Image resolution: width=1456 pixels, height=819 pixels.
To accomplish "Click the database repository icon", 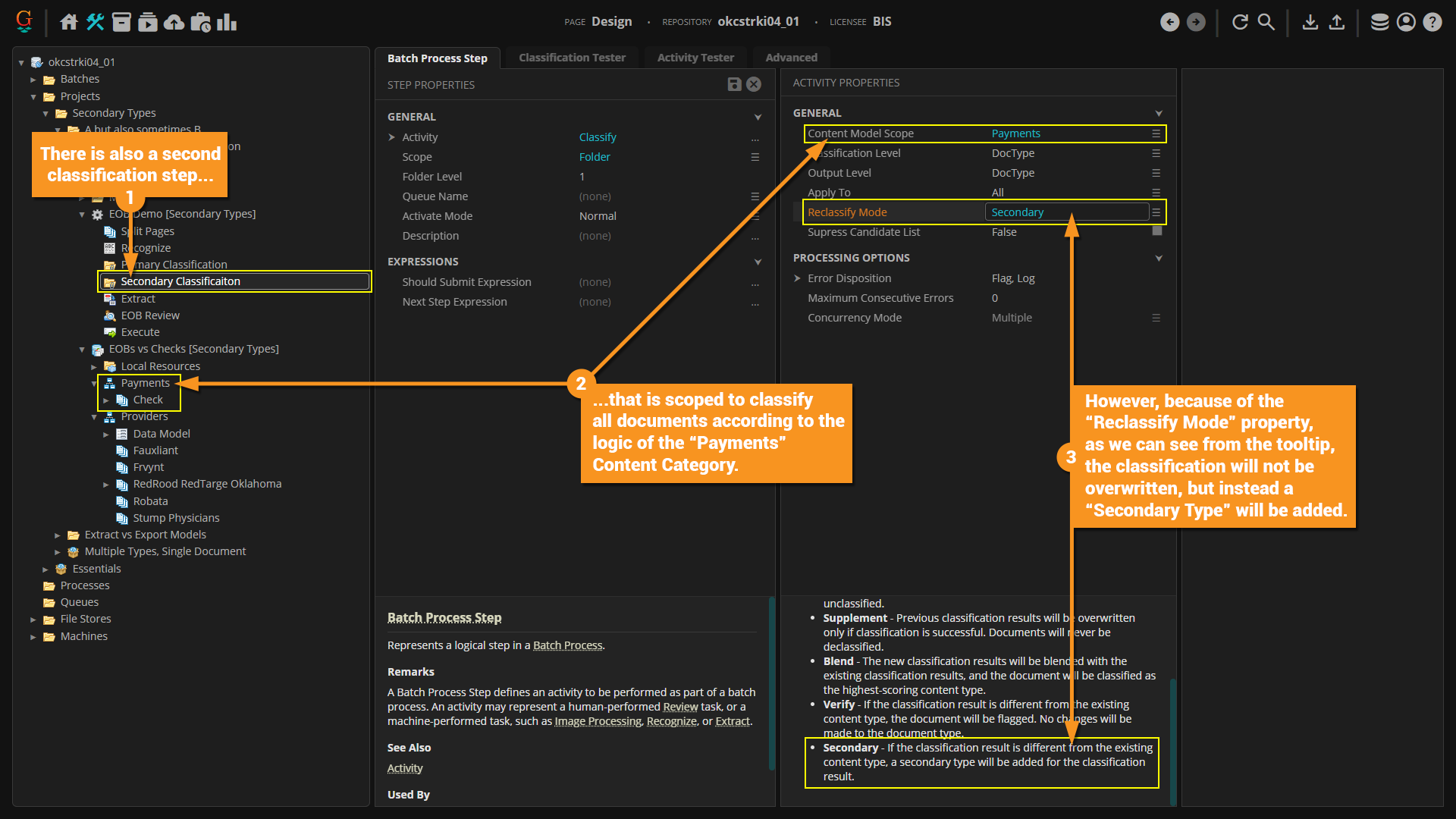I will pos(1379,22).
